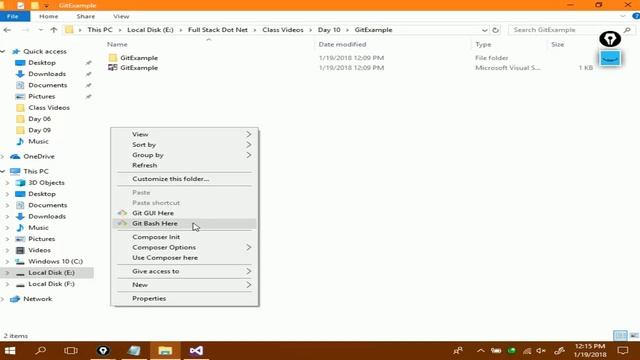Open Visual Studio from taskbar
Image resolution: width=640 pixels, height=360 pixels.
[196, 351]
